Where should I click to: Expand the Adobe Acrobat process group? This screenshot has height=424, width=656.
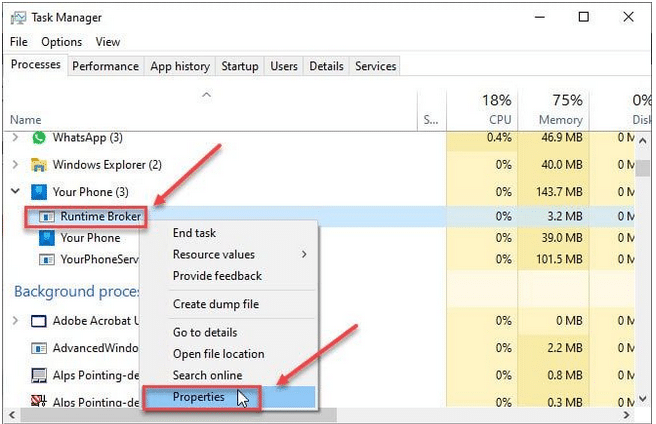pos(15,321)
